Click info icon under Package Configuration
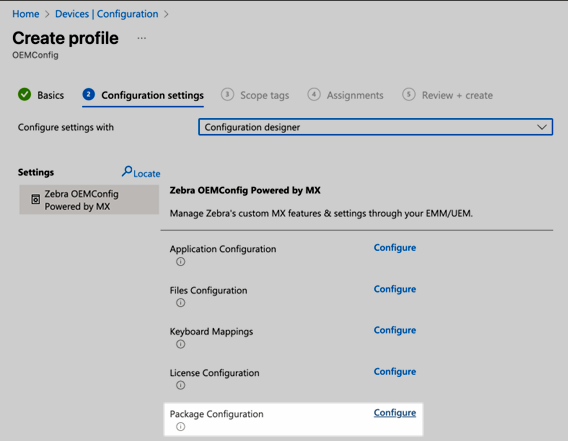568x441 pixels. 180,427
